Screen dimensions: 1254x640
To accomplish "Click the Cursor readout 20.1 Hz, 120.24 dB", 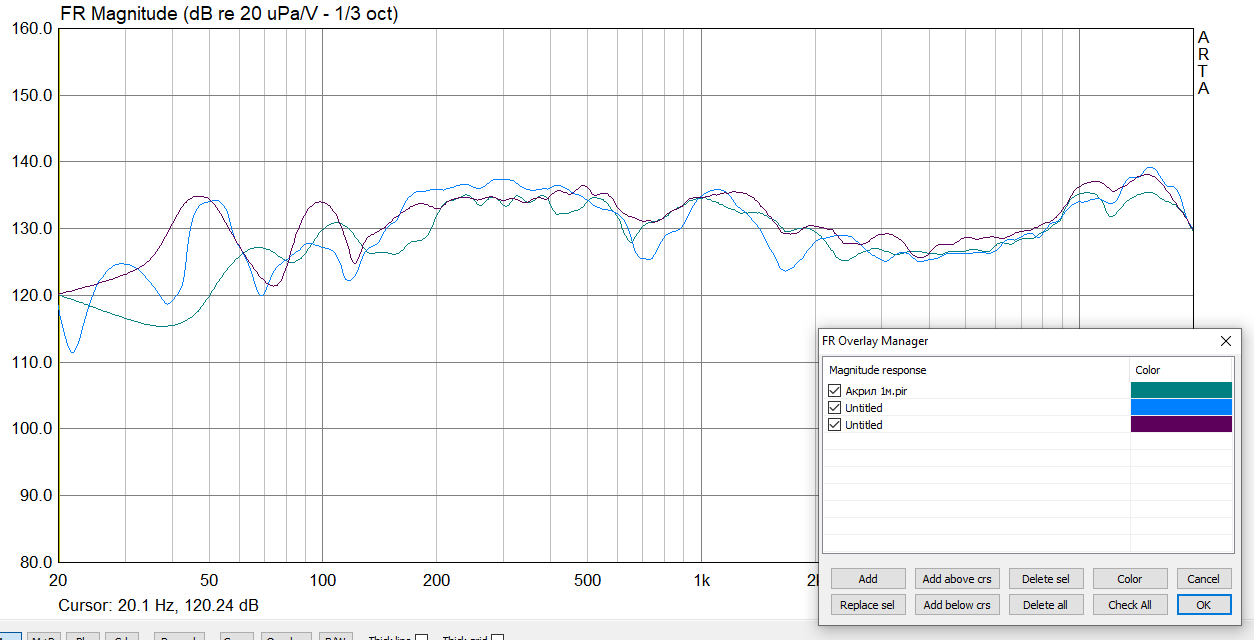I will click(x=159, y=606).
